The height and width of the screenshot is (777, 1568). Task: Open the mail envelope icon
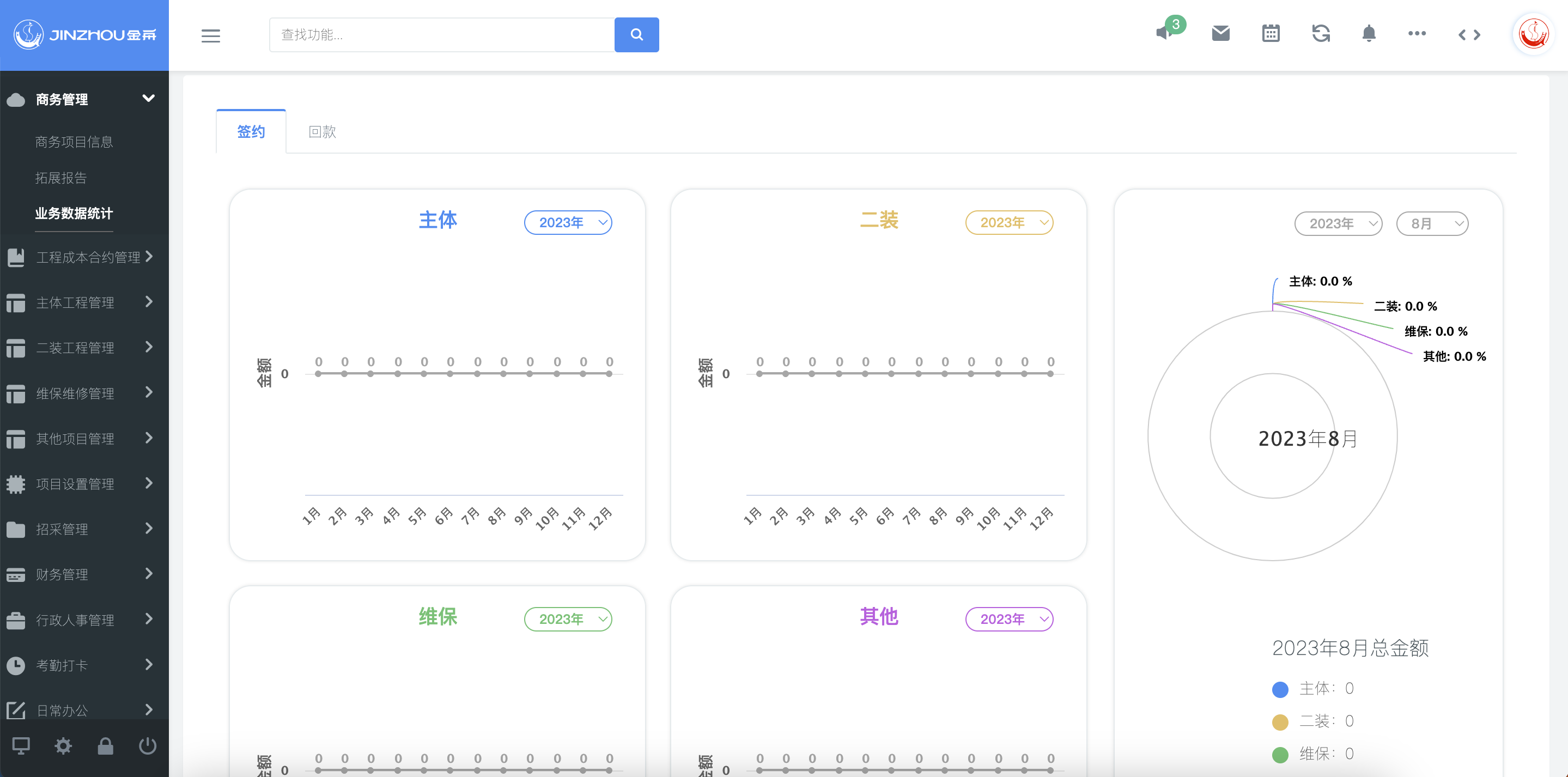(x=1220, y=33)
